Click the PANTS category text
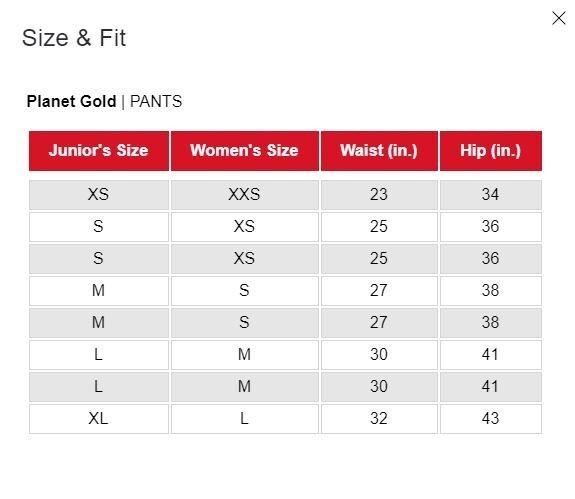 click(x=156, y=101)
